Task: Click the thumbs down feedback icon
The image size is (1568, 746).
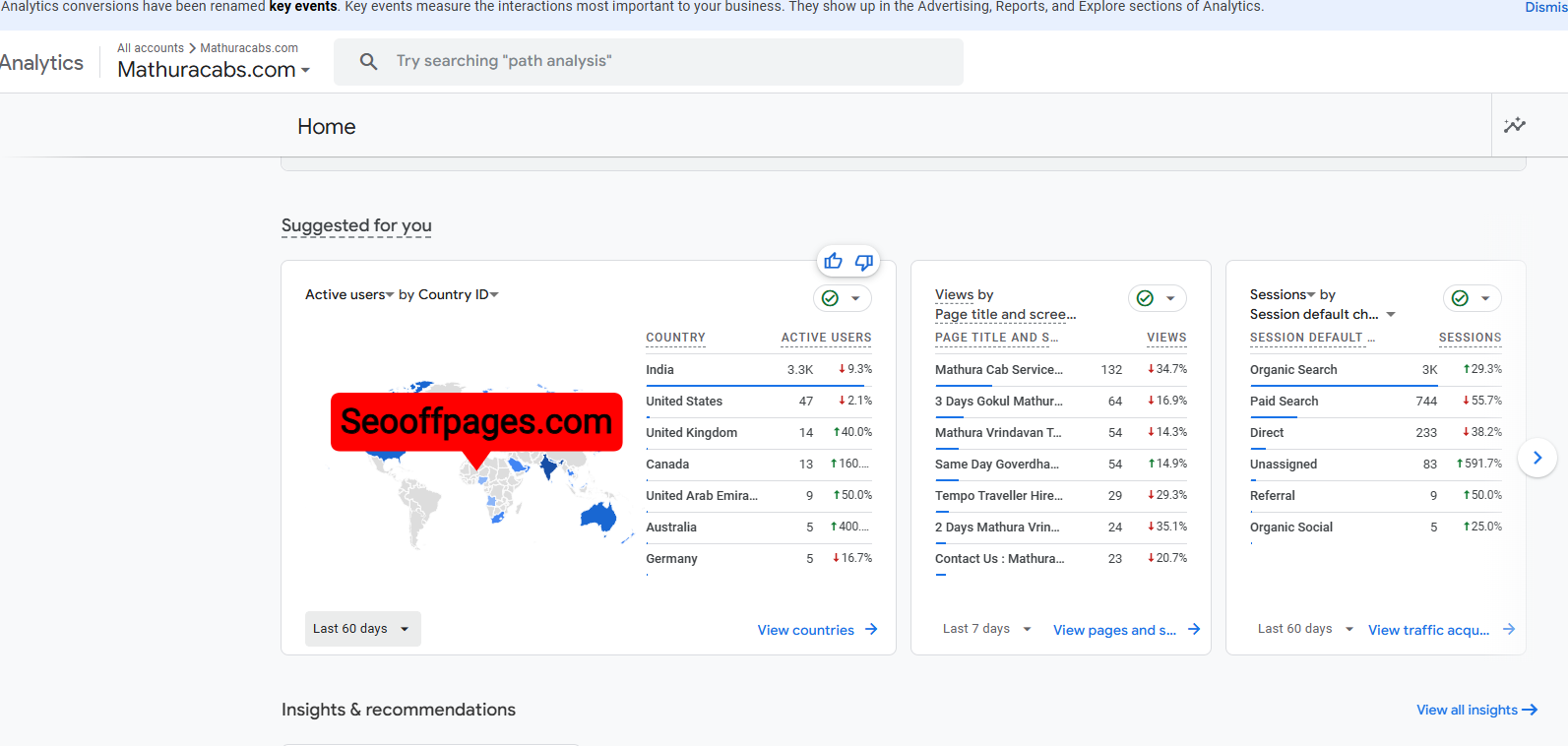Action: tap(863, 262)
